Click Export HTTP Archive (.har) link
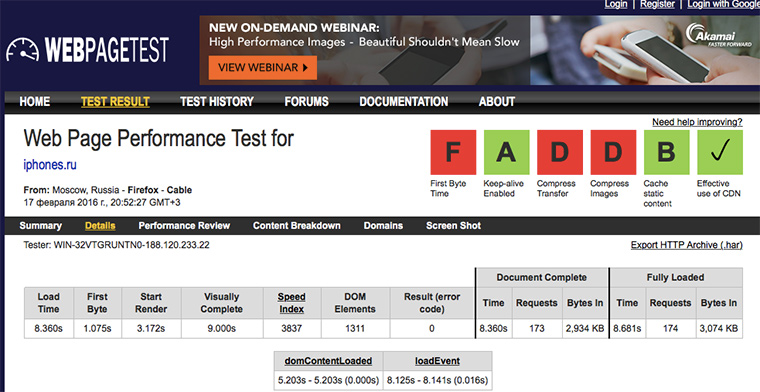Screen dimensions: 760x392 pyautogui.click(x=686, y=245)
